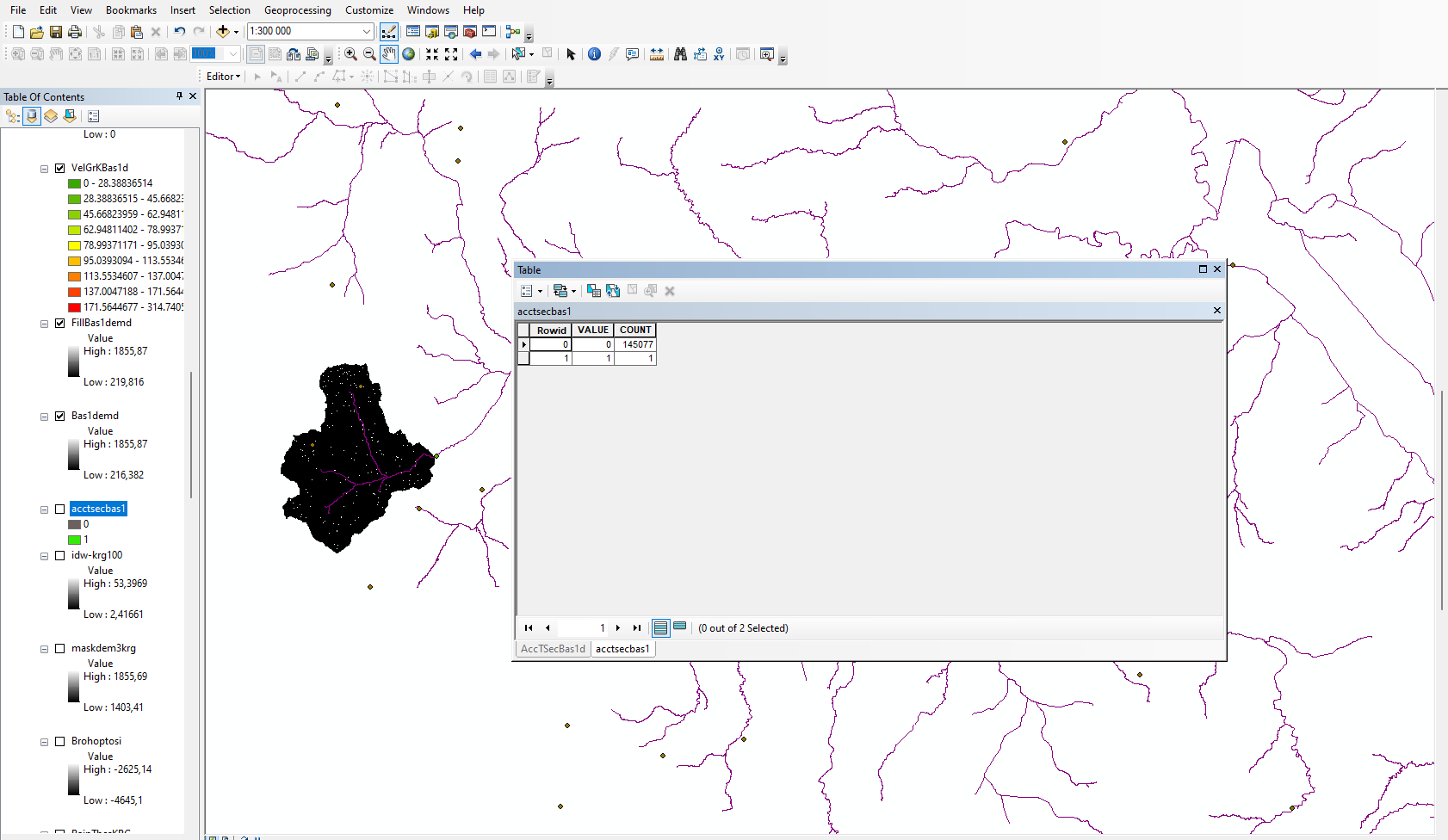1448x840 pixels.
Task: Print the map with printer icon
Action: (75, 32)
